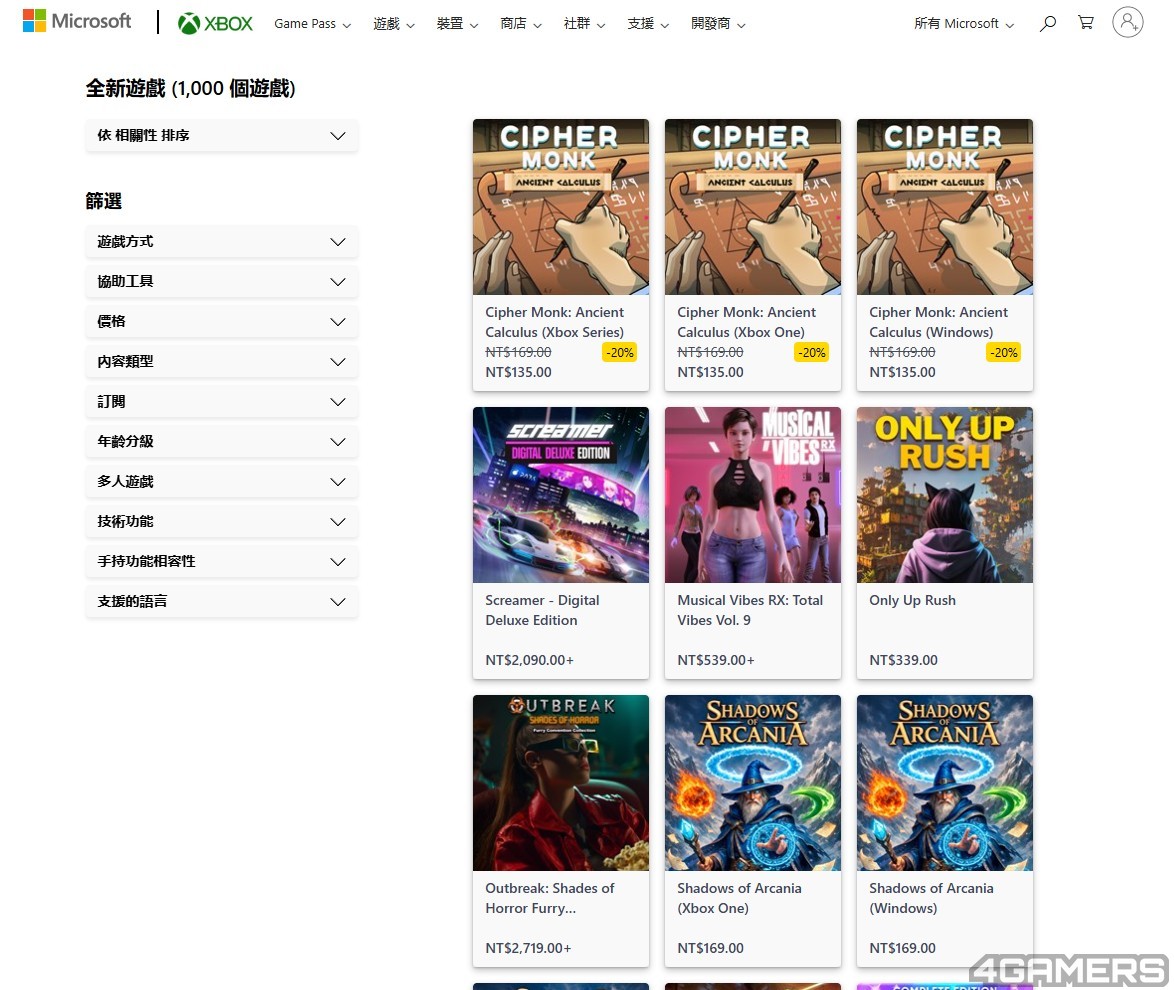Screen dimensions: 1174x990
Task: Expand the 遊戲方式 filter
Action: point(221,242)
